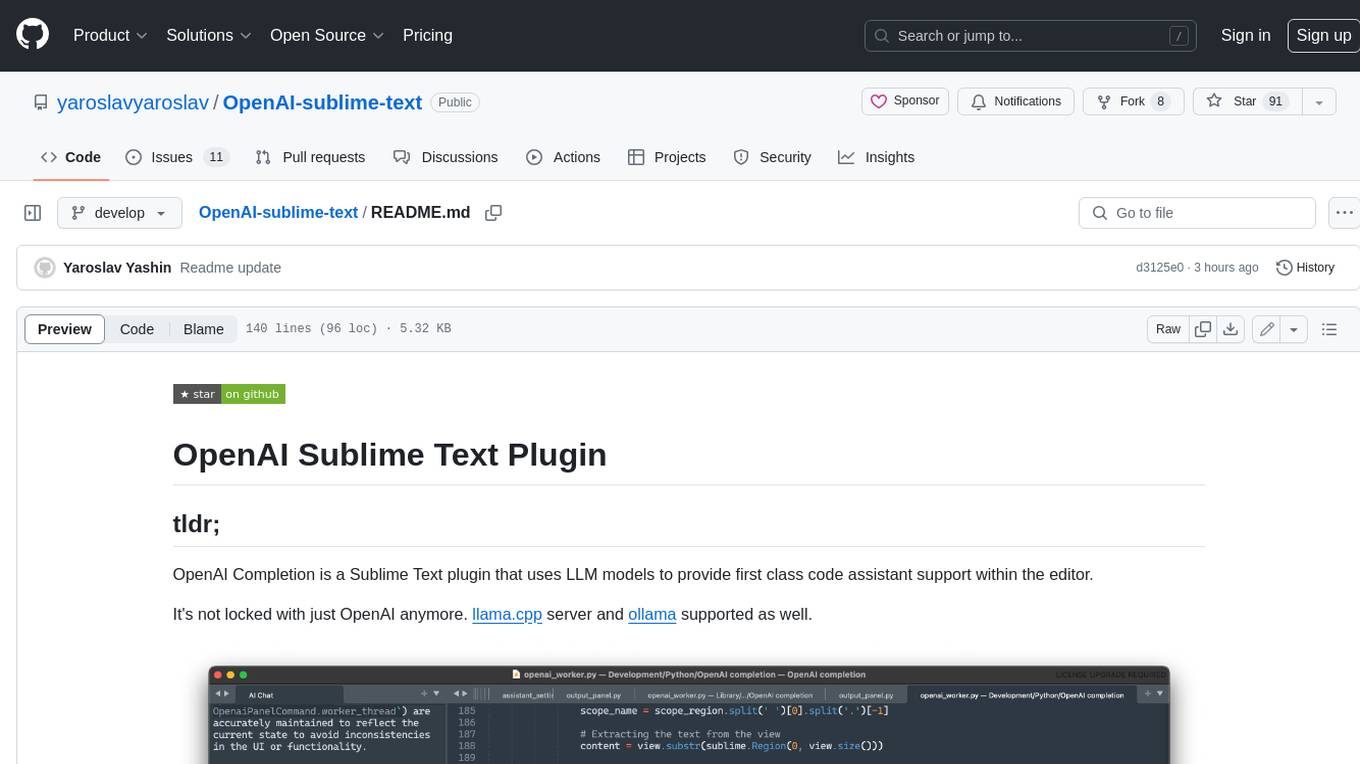1360x764 pixels.
Task: Open OpenAI-sublime-text repository title link
Action: coord(322,102)
